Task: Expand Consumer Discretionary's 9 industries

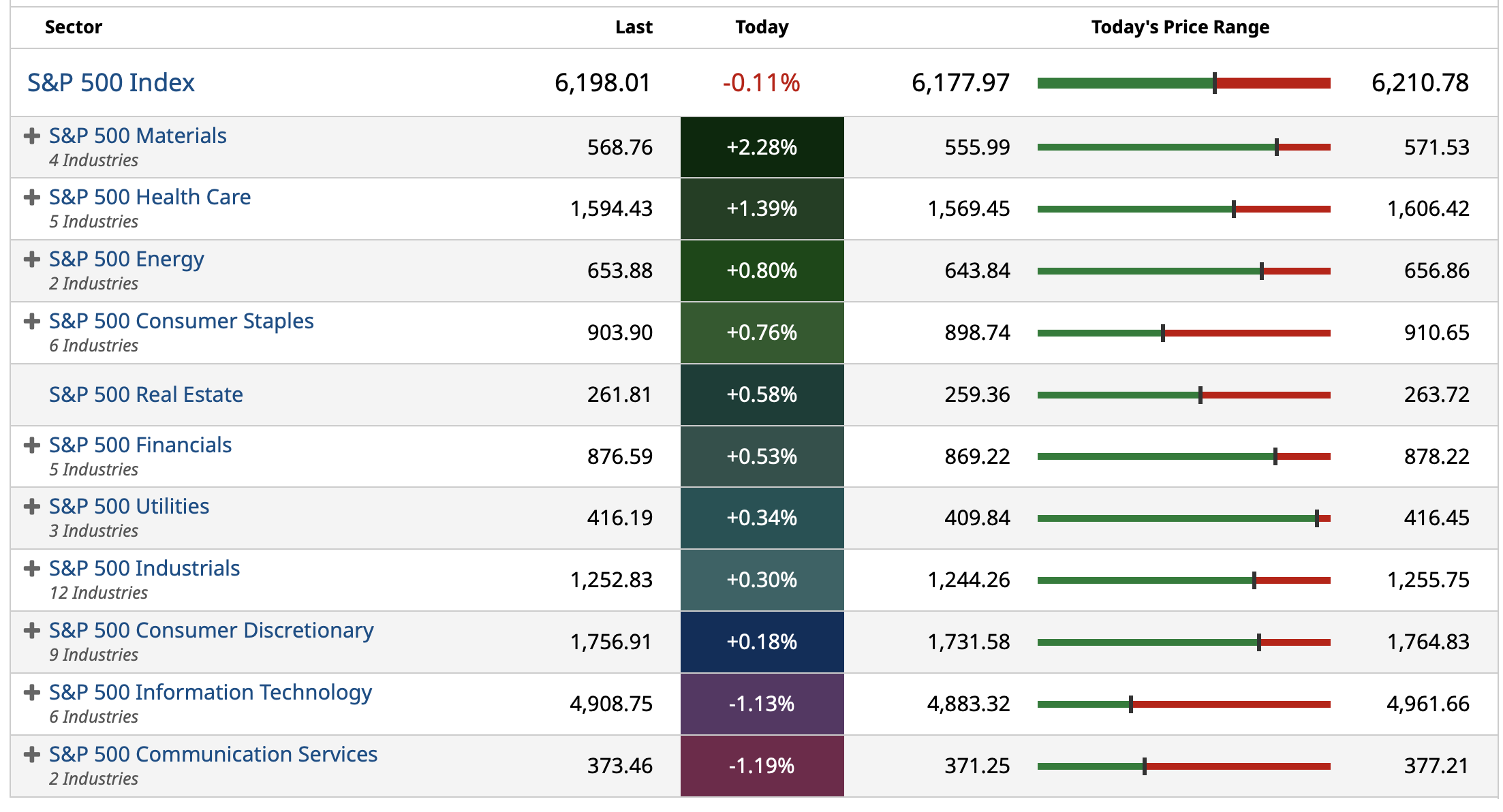Action: click(31, 630)
